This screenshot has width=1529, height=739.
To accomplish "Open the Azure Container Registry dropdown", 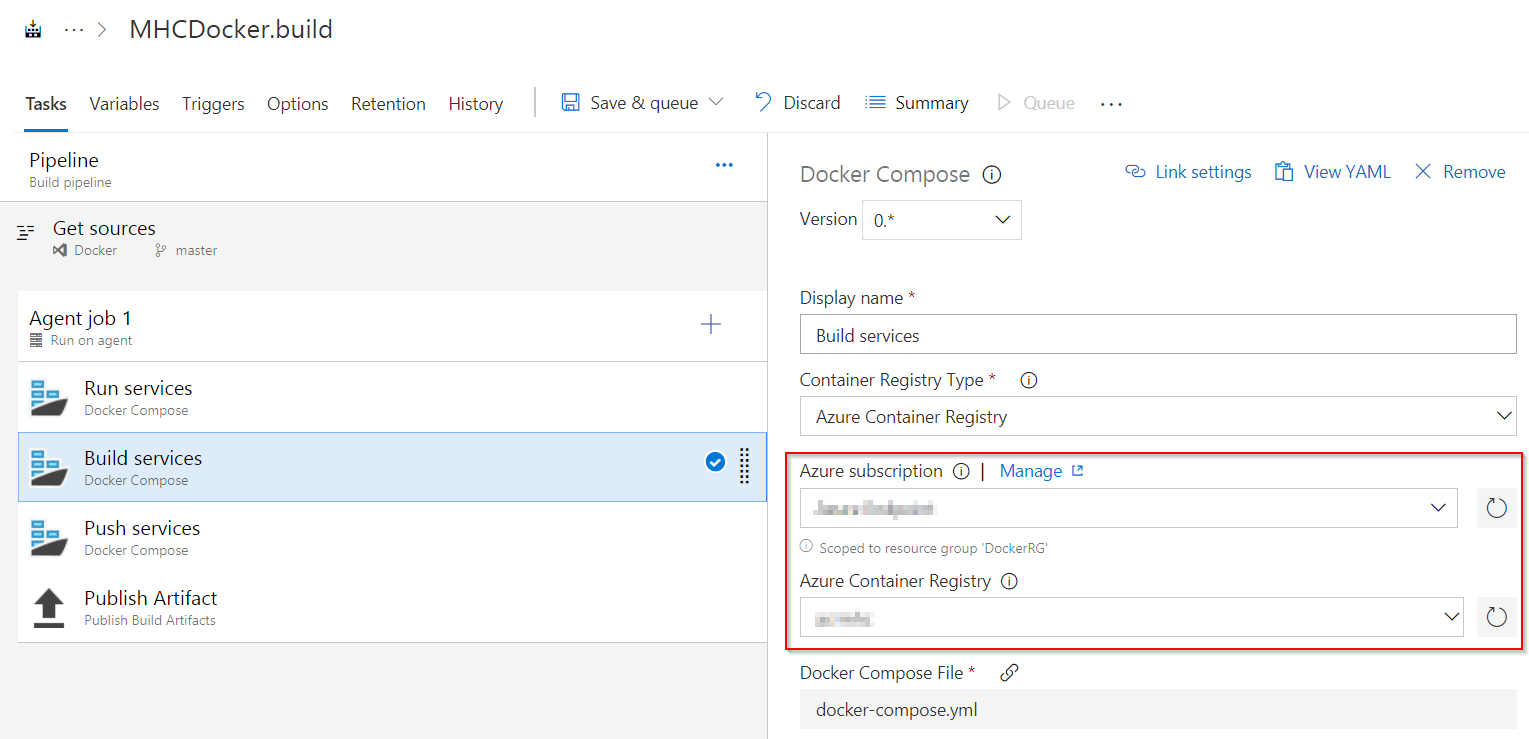I will click(1132, 617).
